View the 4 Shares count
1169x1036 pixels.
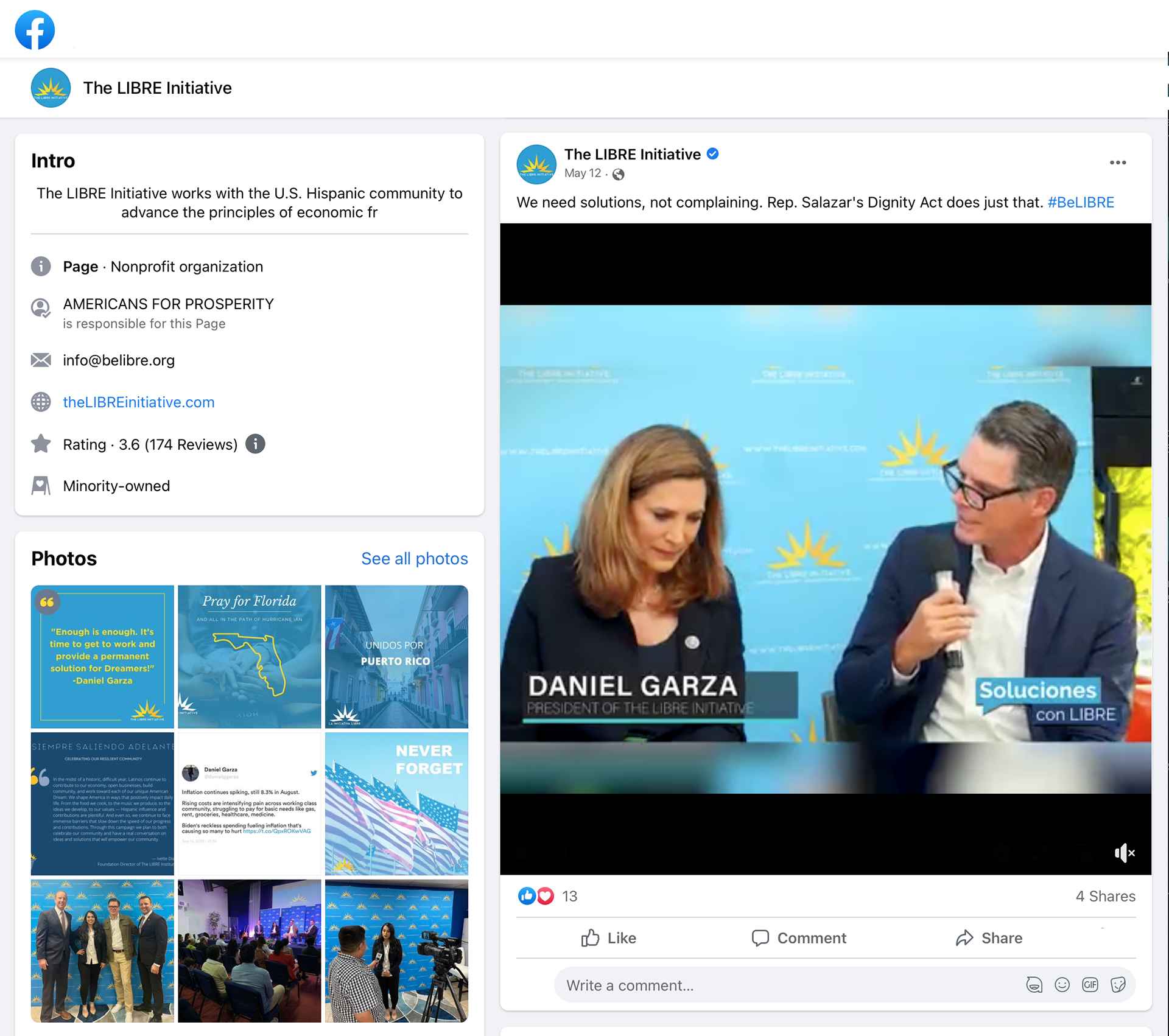1104,896
